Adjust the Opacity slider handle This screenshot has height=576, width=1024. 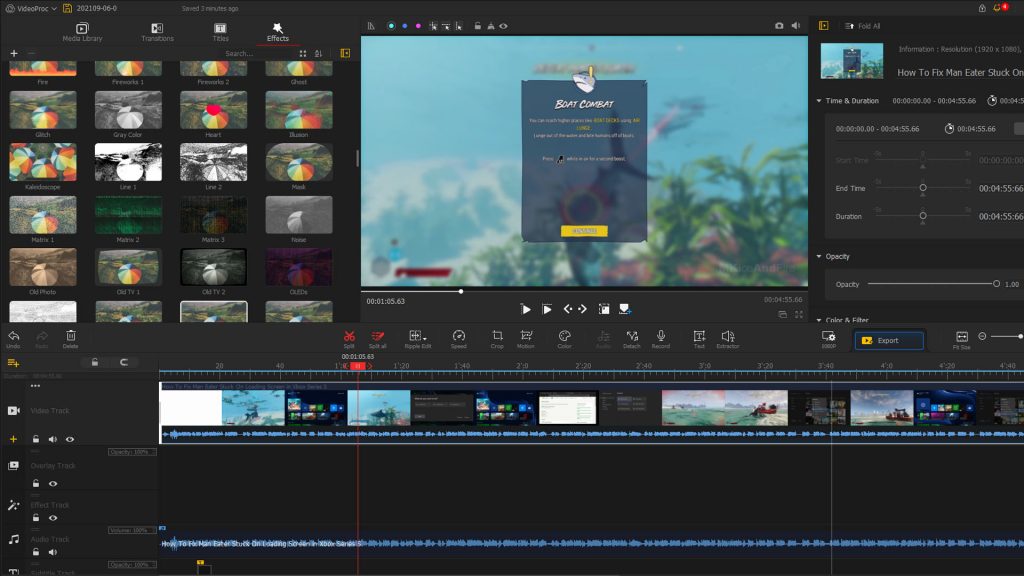pos(996,284)
